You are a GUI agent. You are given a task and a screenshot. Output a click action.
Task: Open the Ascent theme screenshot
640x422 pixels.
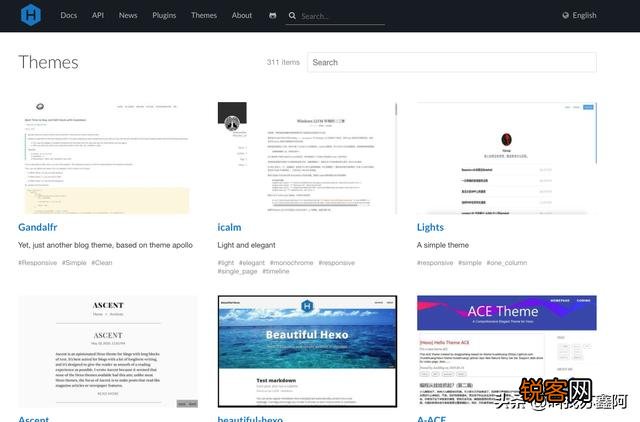pos(108,351)
